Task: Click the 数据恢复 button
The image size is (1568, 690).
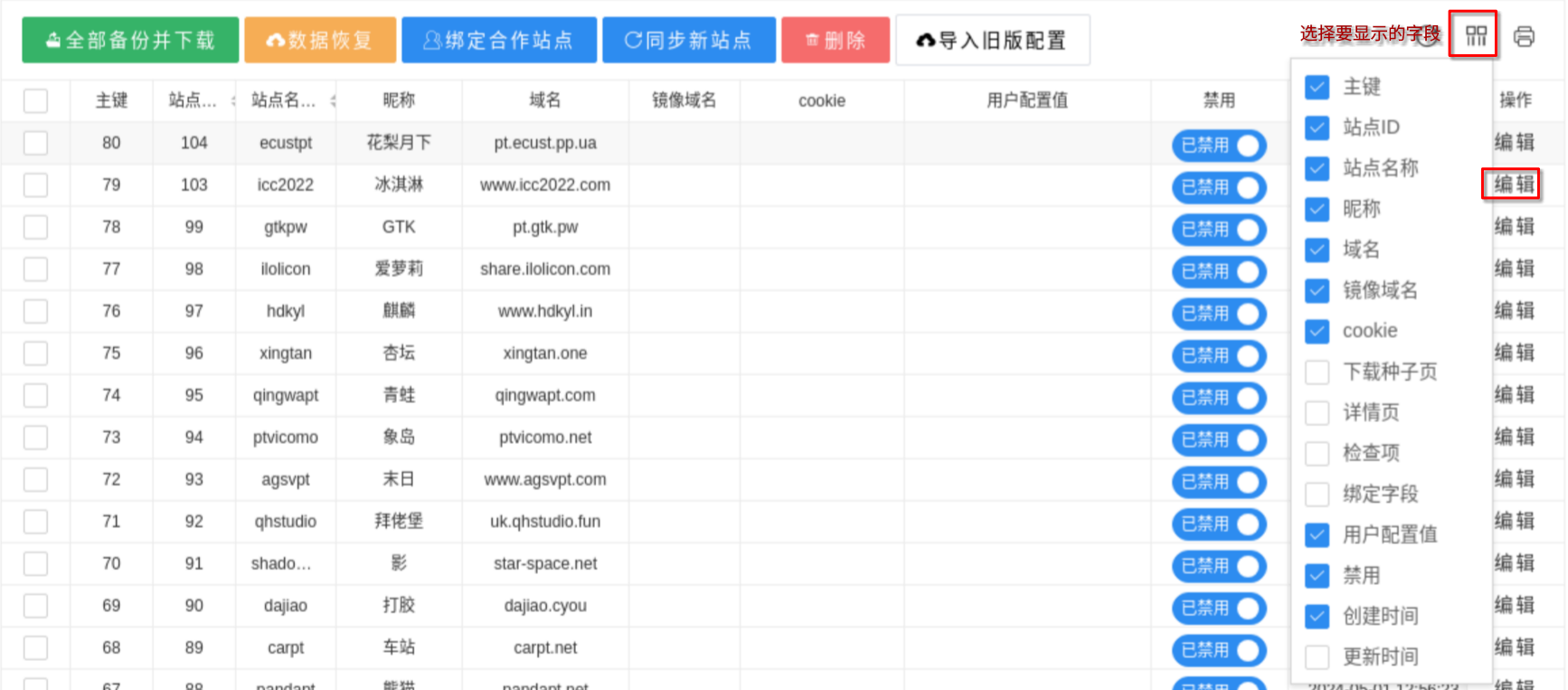Action: click(x=320, y=40)
